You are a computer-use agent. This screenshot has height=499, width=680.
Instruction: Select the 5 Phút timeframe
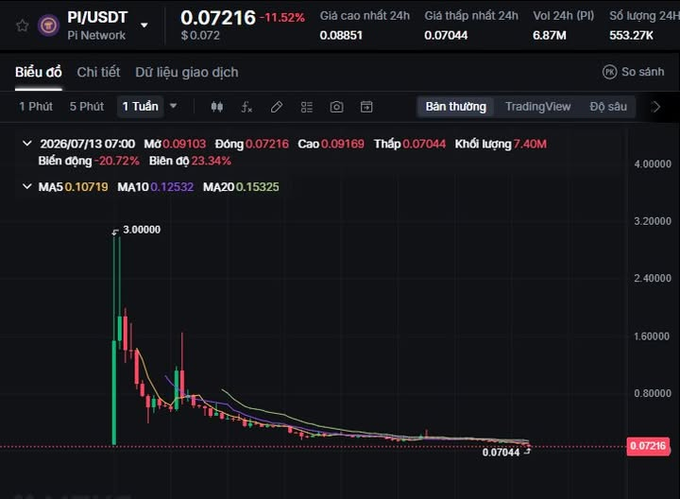point(87,107)
